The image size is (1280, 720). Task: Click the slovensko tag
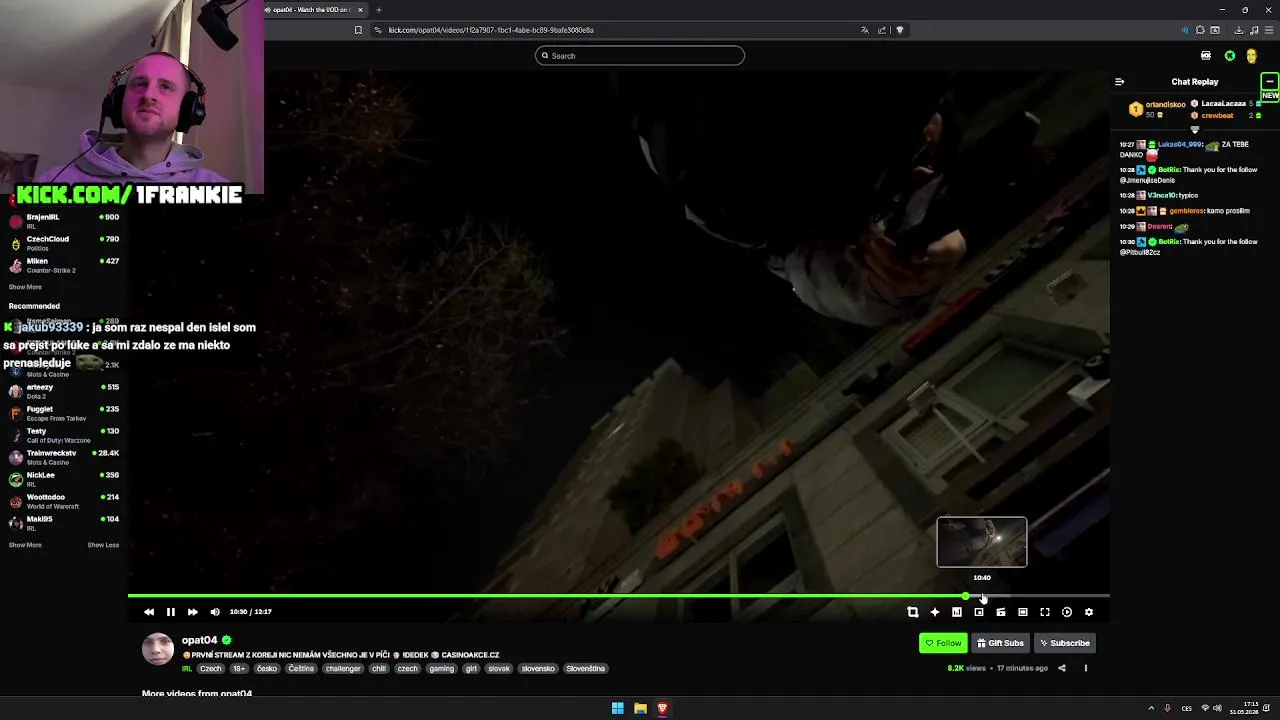[538, 668]
